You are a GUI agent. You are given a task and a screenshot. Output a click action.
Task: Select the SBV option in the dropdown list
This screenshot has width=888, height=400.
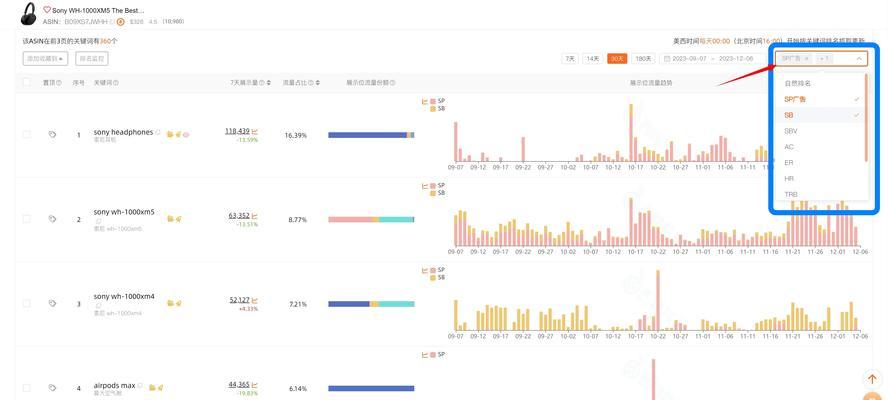point(820,131)
